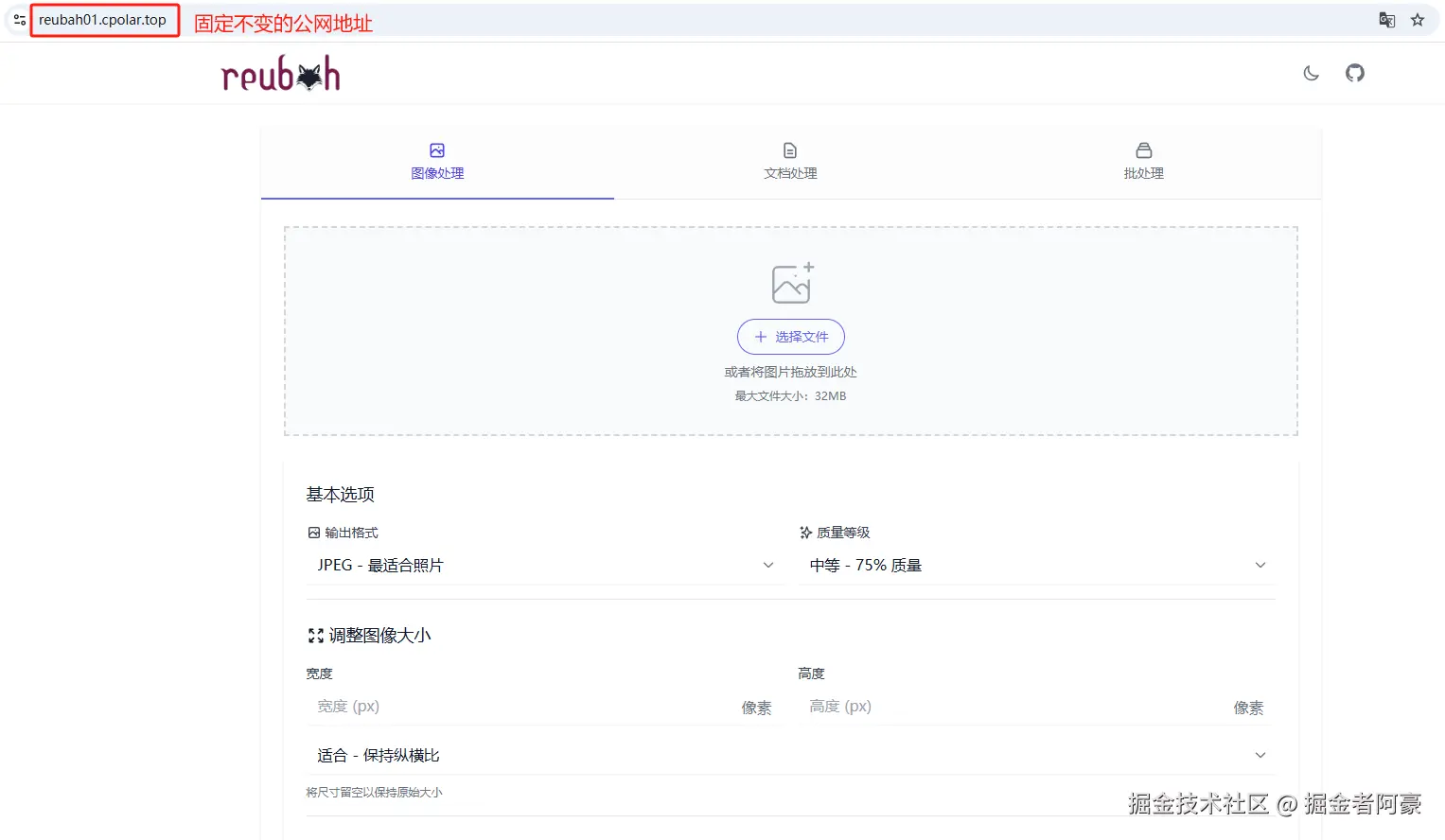Switch to the 图像处理 tab

click(437, 162)
